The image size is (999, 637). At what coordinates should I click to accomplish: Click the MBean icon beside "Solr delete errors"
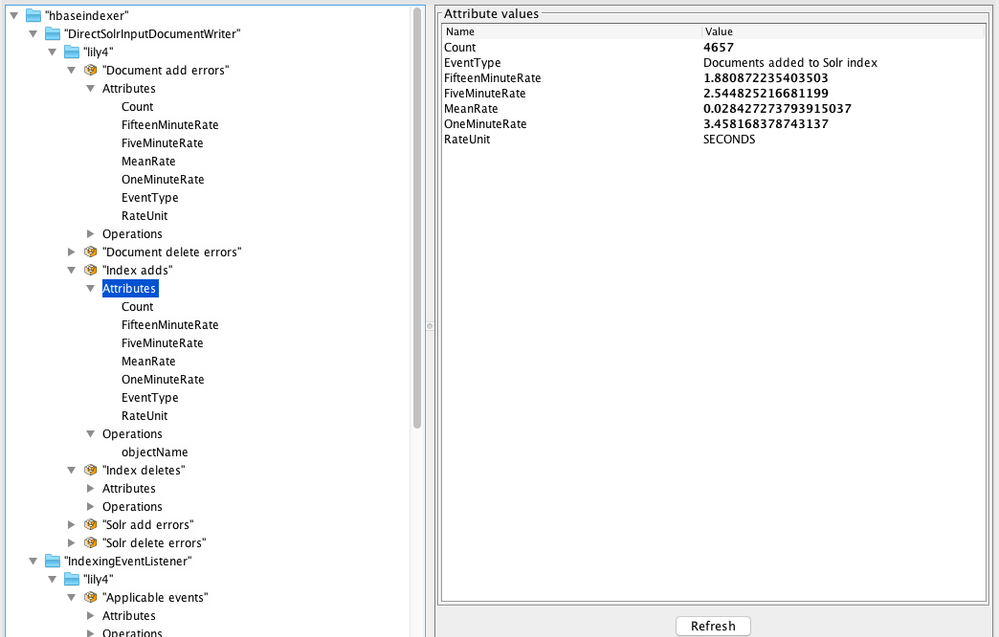(x=90, y=543)
